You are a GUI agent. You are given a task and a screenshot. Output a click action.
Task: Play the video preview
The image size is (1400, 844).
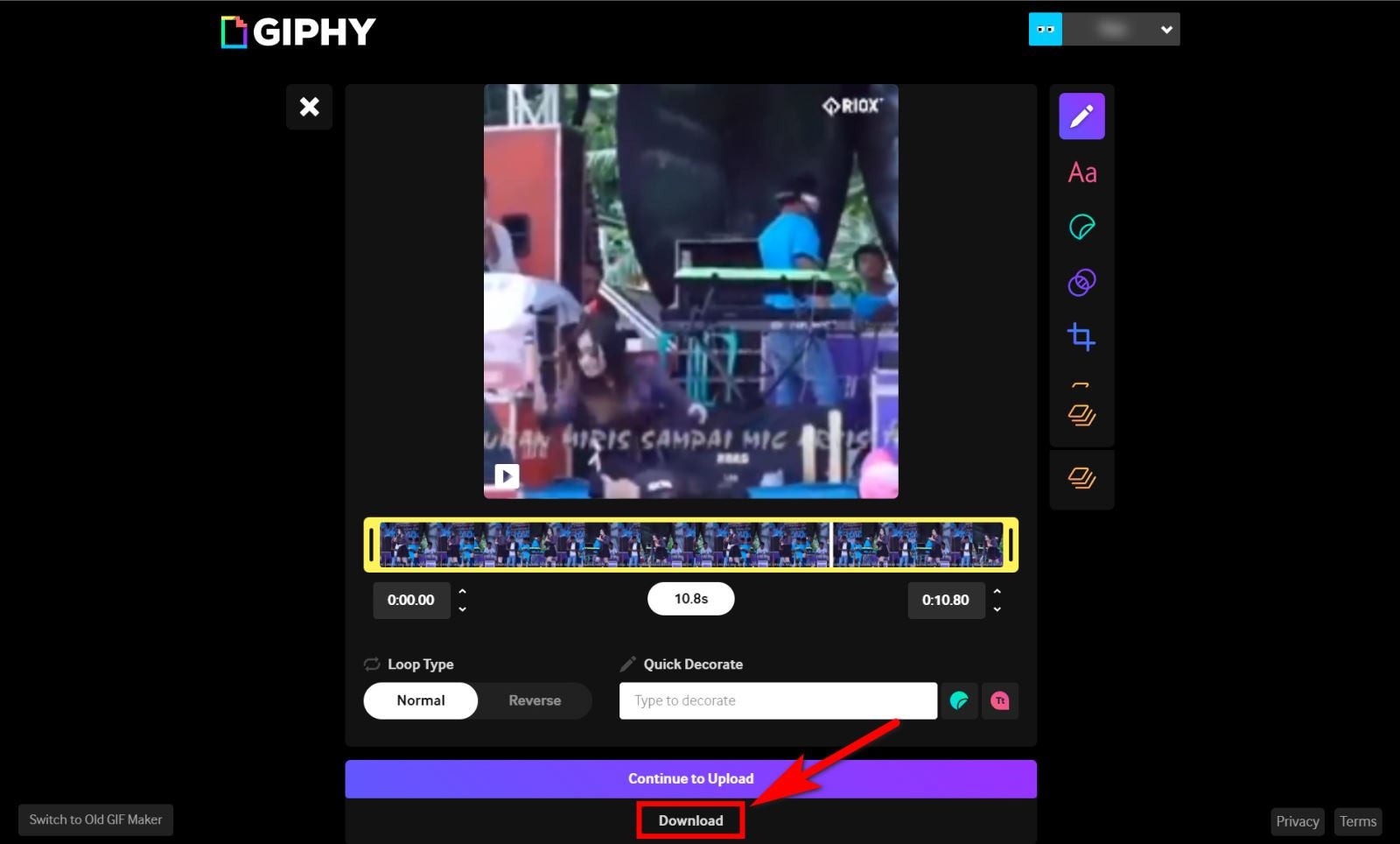[x=507, y=475]
